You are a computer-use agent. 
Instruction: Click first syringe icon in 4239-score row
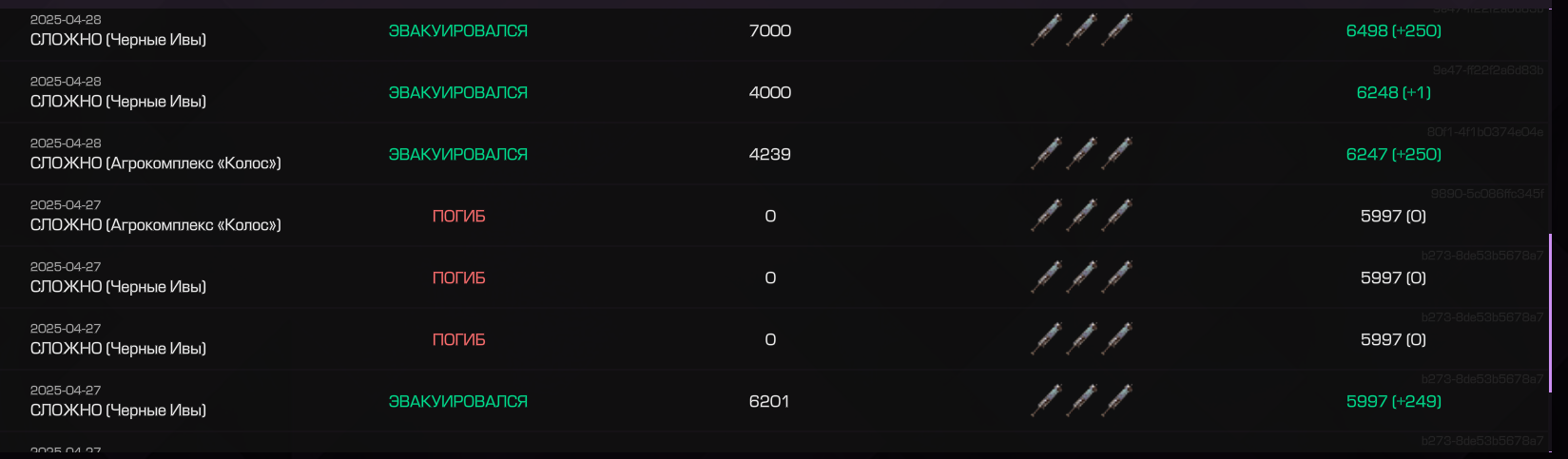[x=1046, y=154]
